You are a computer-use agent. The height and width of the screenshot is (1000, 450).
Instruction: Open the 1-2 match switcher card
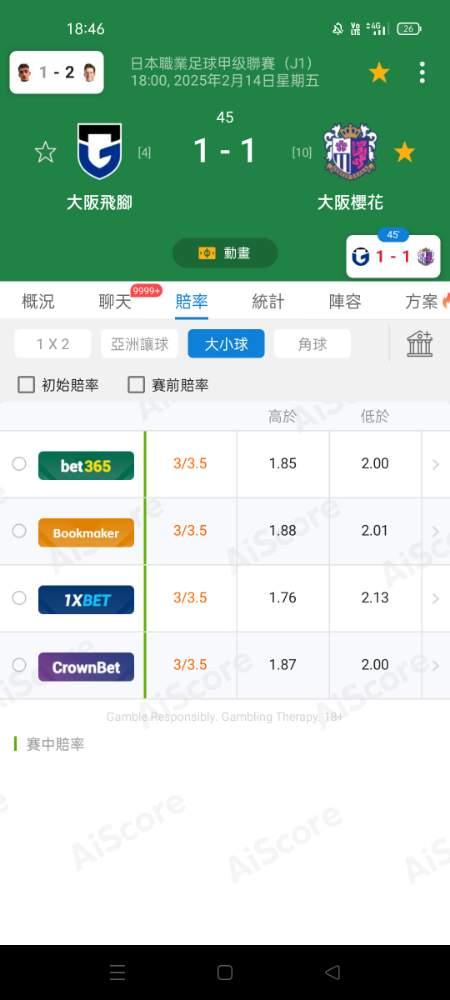(x=57, y=73)
